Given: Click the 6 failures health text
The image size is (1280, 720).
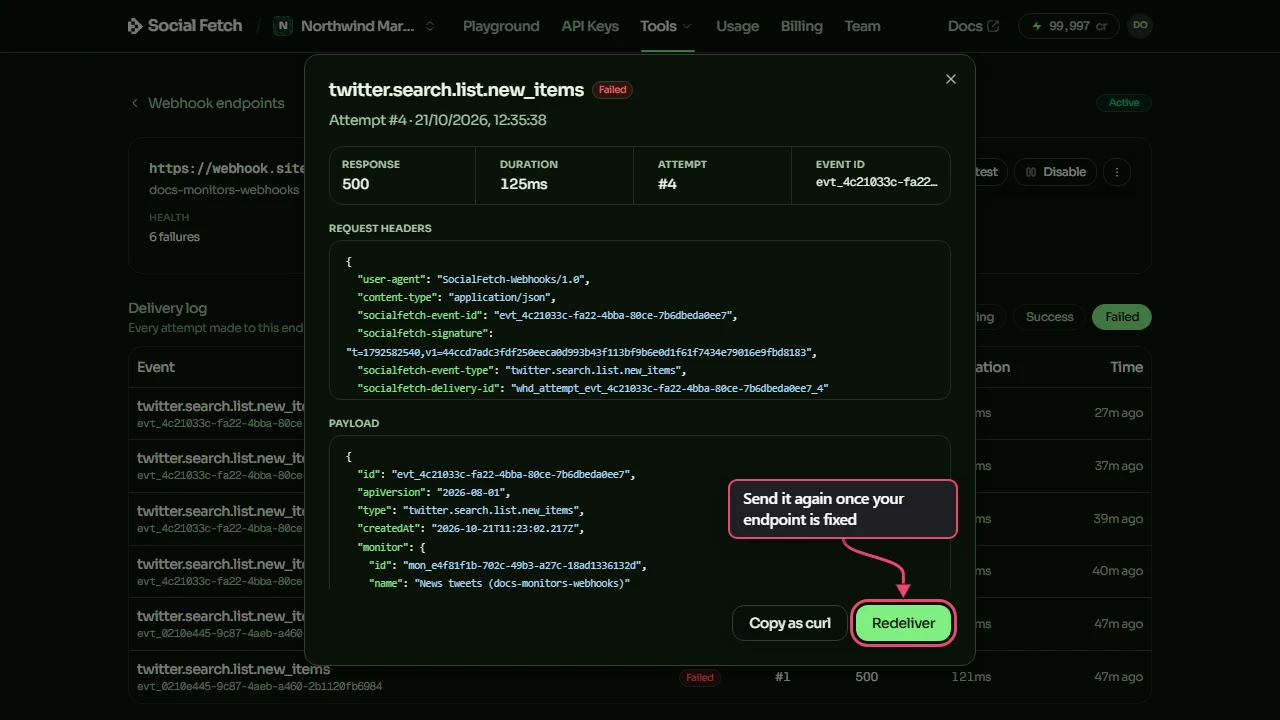Looking at the screenshot, I should click(x=174, y=237).
